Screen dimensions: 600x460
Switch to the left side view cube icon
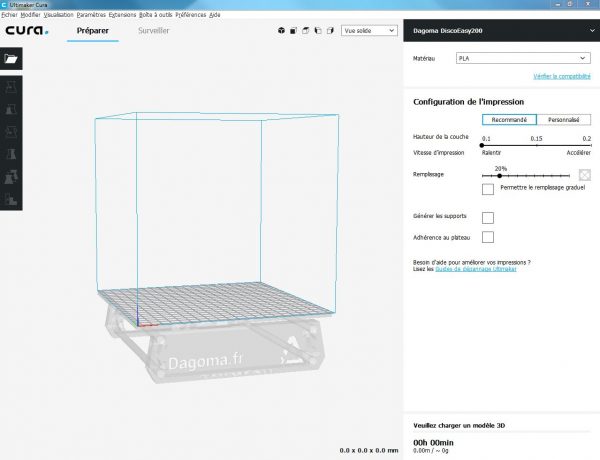tap(318, 31)
